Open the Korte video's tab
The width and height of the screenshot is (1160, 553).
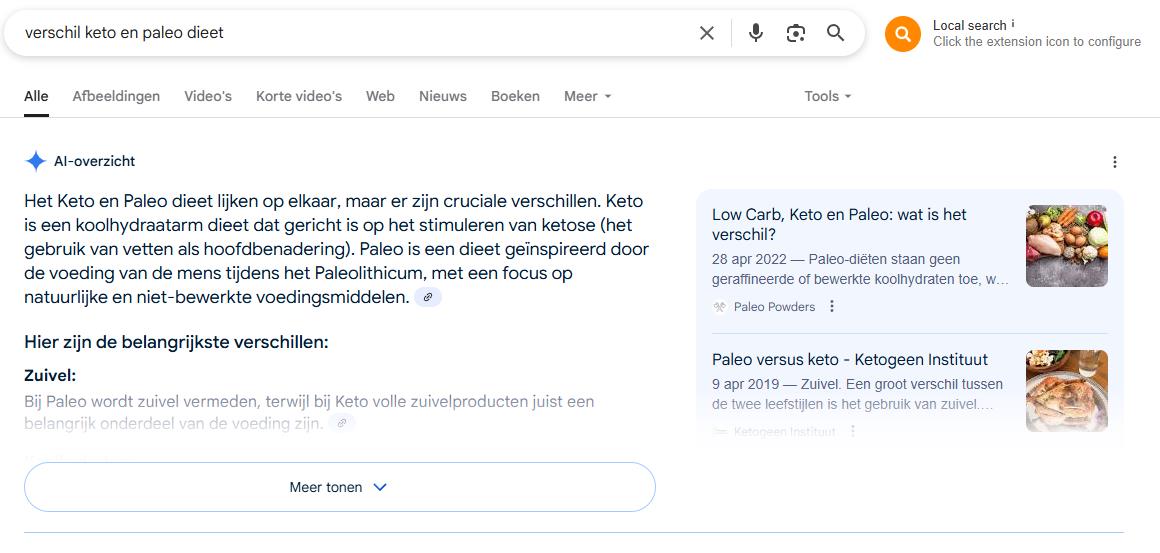click(299, 96)
